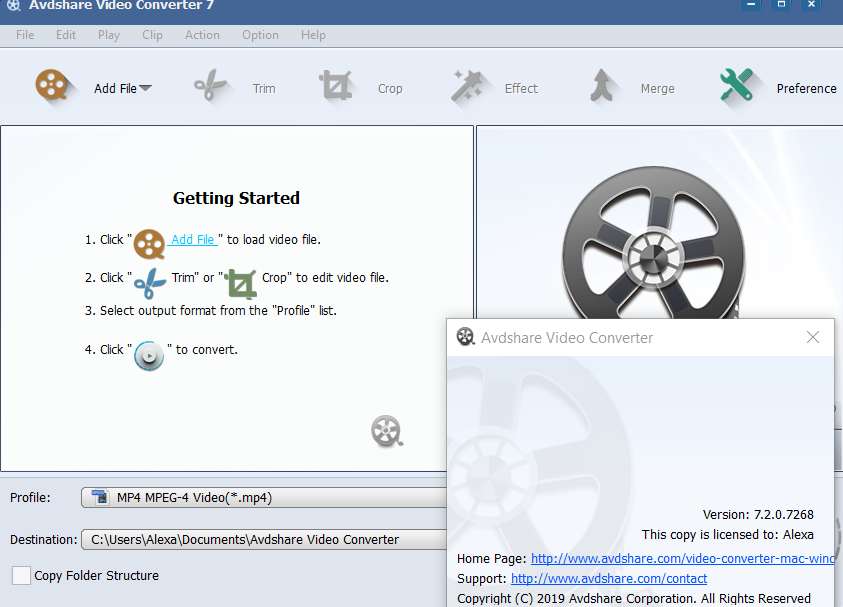Click the Merge toolbar label
The height and width of the screenshot is (607, 843).
pyautogui.click(x=658, y=89)
